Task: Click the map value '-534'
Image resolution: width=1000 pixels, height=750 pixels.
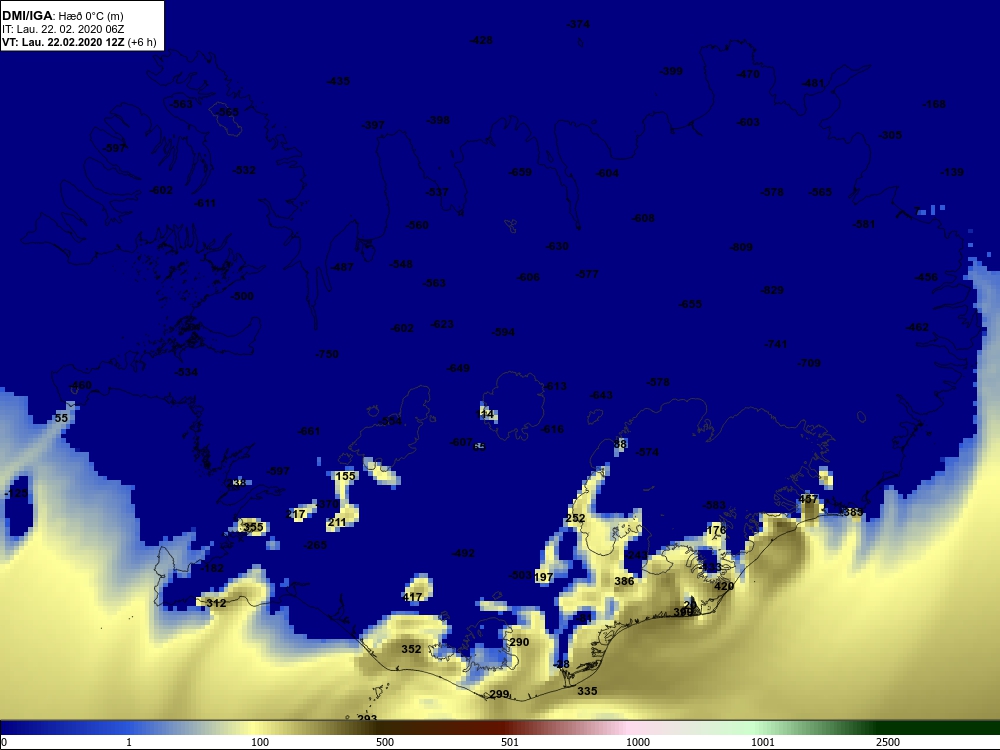Action: click(x=186, y=372)
